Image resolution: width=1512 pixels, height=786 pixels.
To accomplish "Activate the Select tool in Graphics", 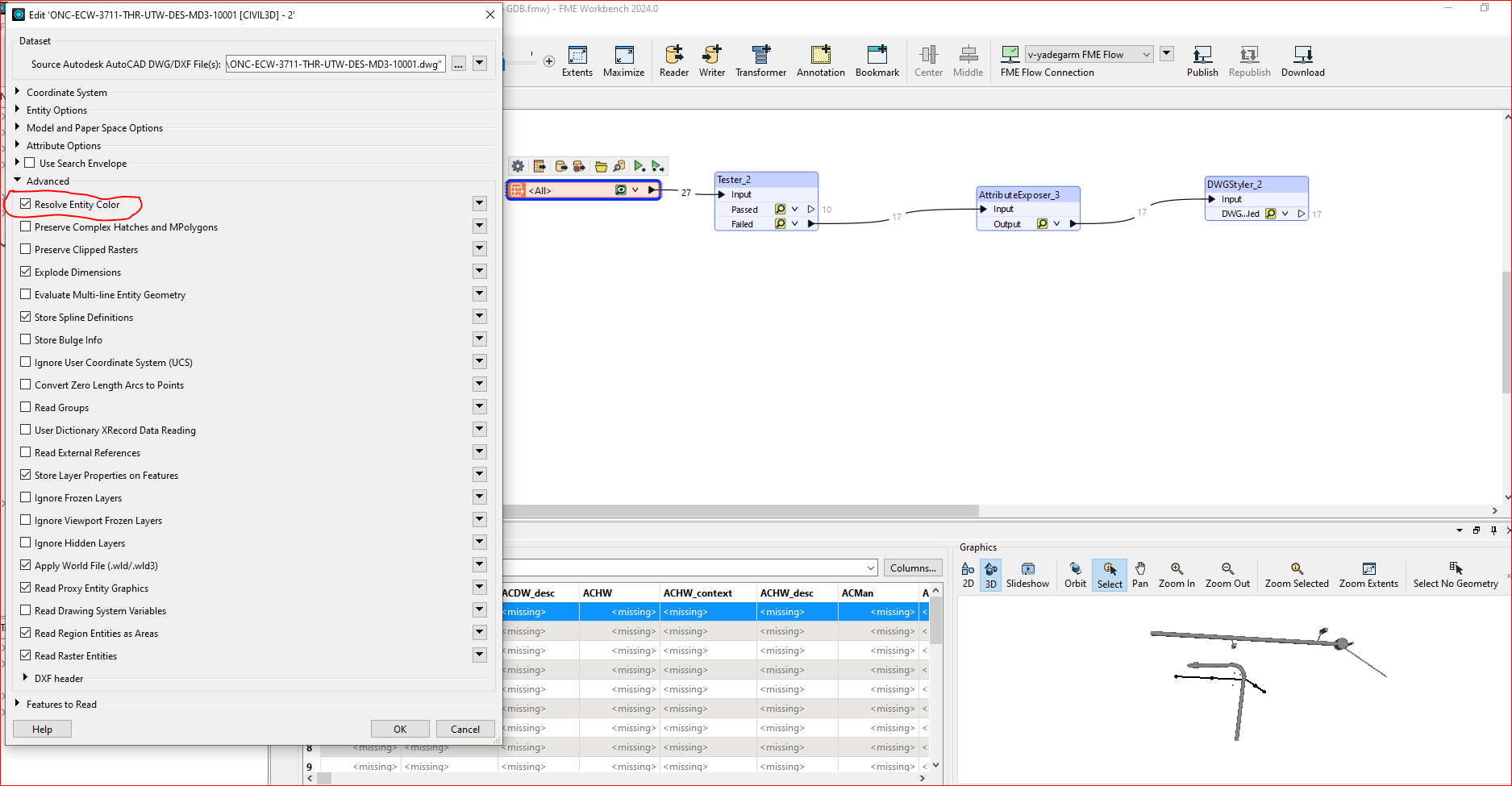I will tap(1110, 575).
